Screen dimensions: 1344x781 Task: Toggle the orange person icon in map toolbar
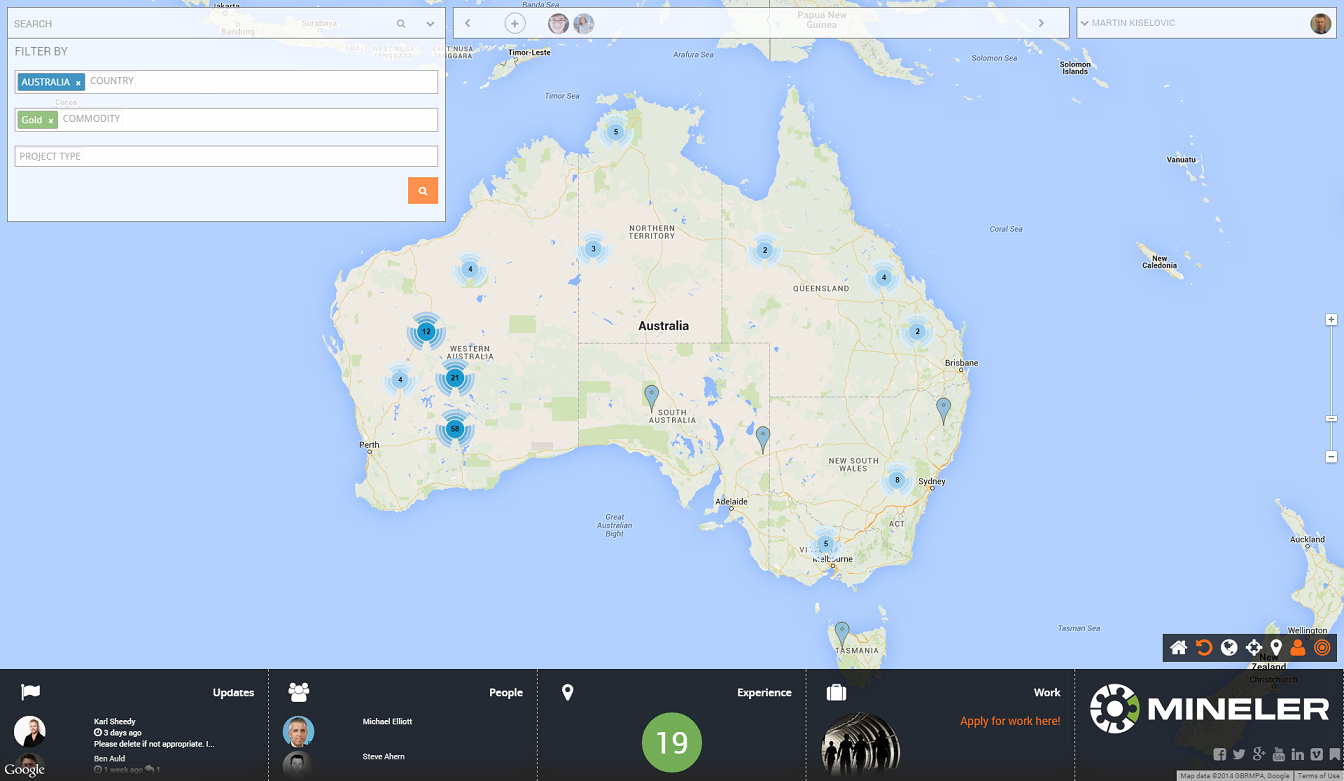coord(1298,648)
